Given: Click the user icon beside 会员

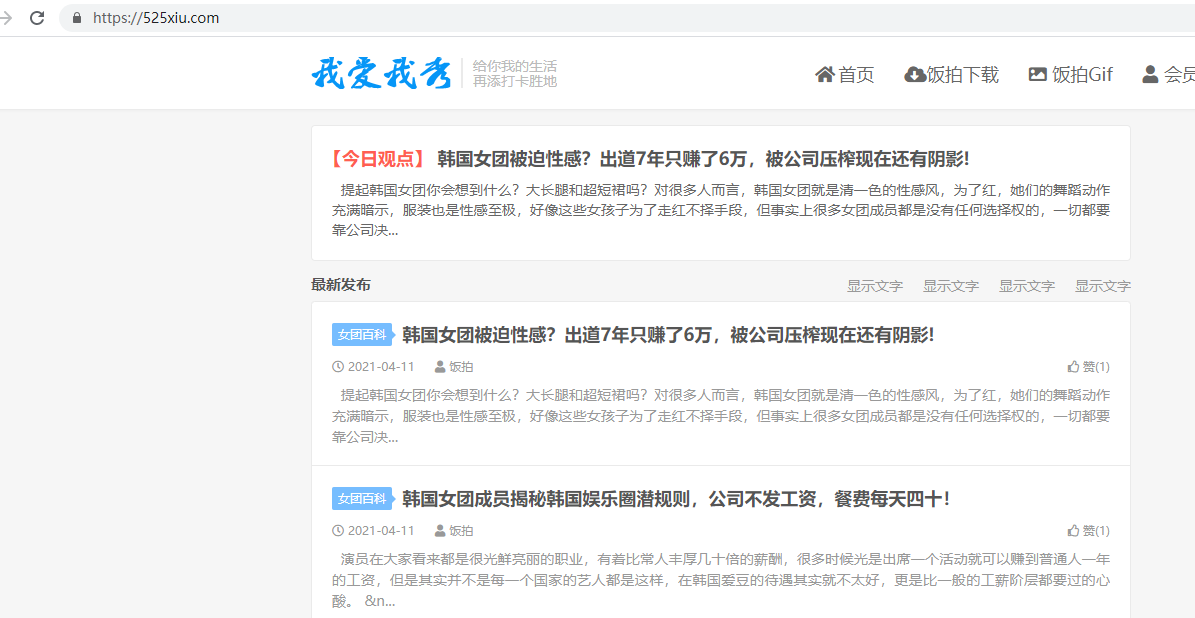Looking at the screenshot, I should pyautogui.click(x=1150, y=74).
